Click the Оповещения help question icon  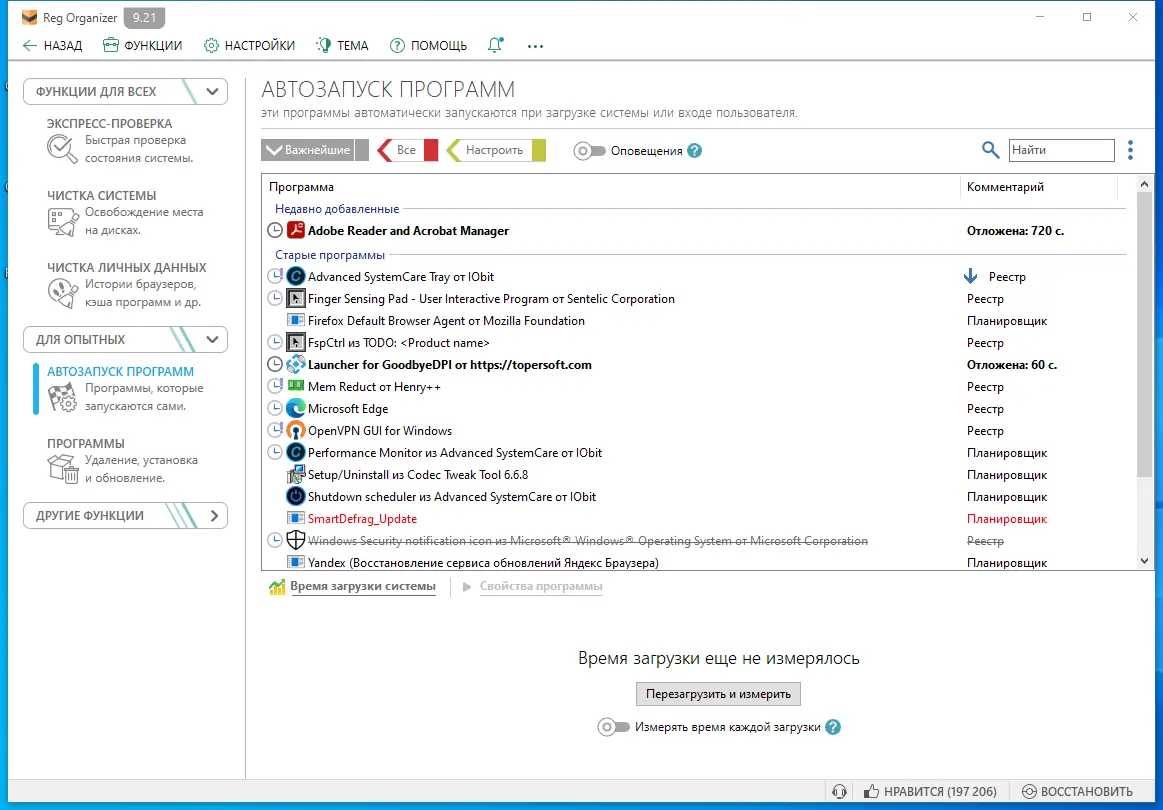pyautogui.click(x=694, y=151)
